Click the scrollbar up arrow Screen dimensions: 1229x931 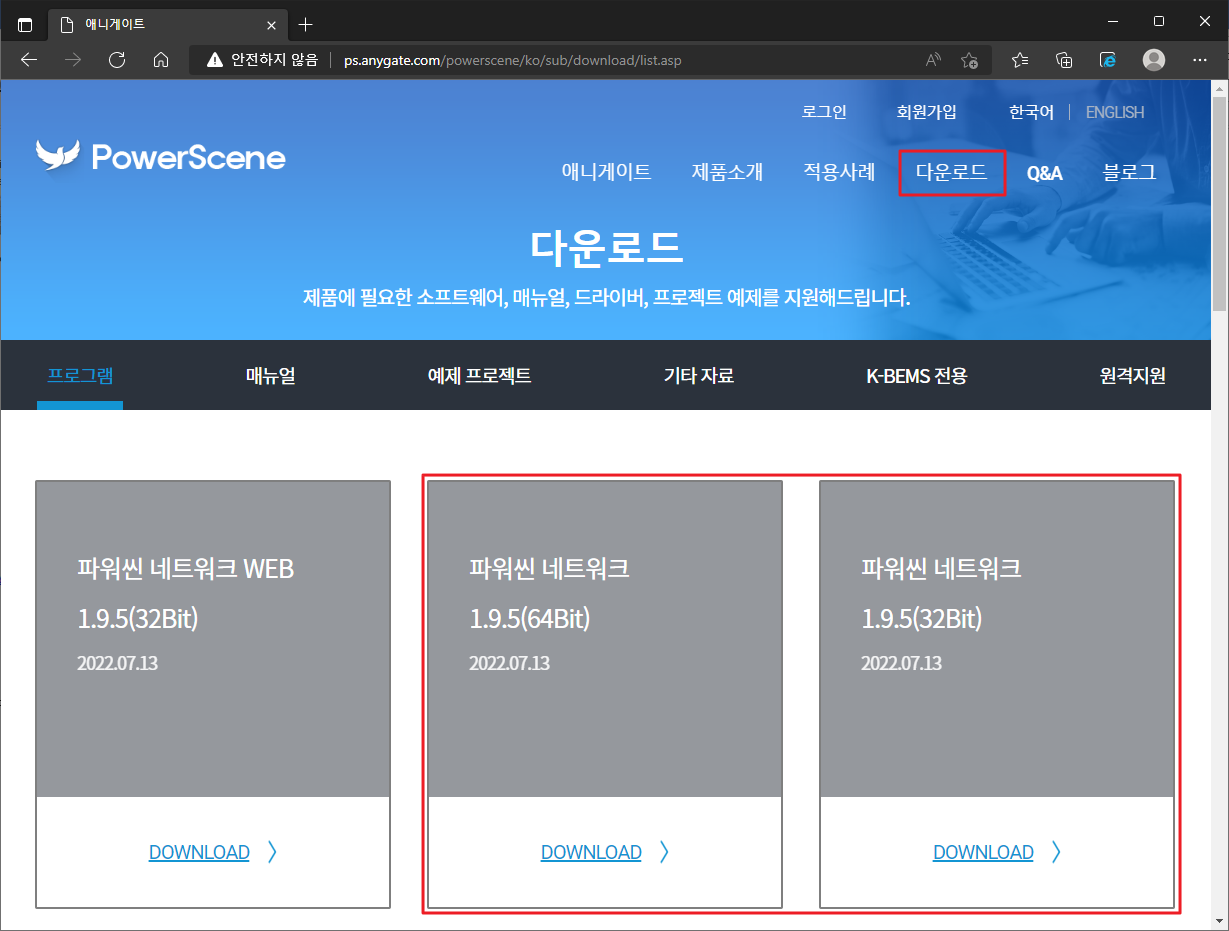pos(1220,88)
